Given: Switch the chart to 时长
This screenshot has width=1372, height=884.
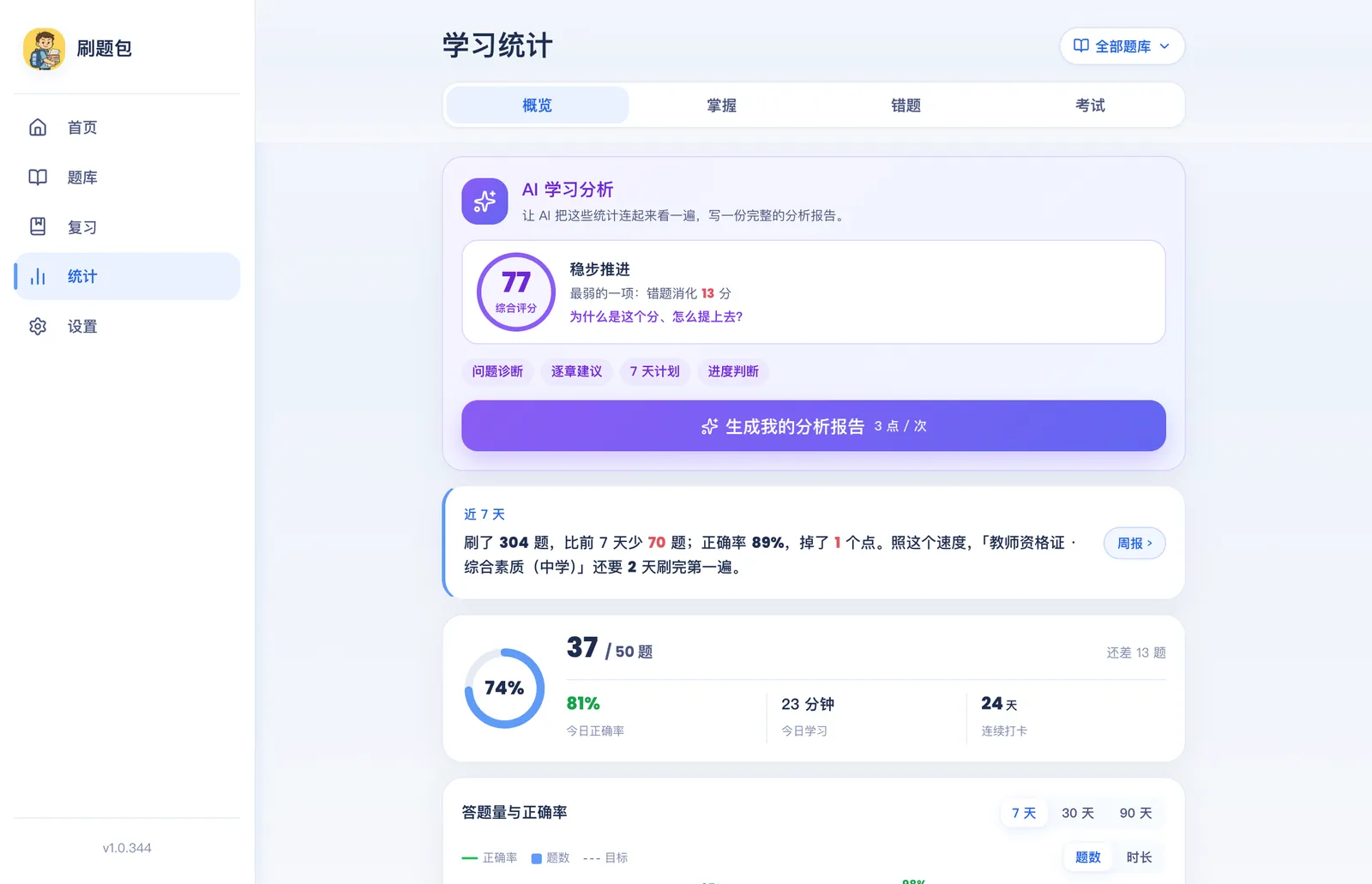Looking at the screenshot, I should [1140, 857].
